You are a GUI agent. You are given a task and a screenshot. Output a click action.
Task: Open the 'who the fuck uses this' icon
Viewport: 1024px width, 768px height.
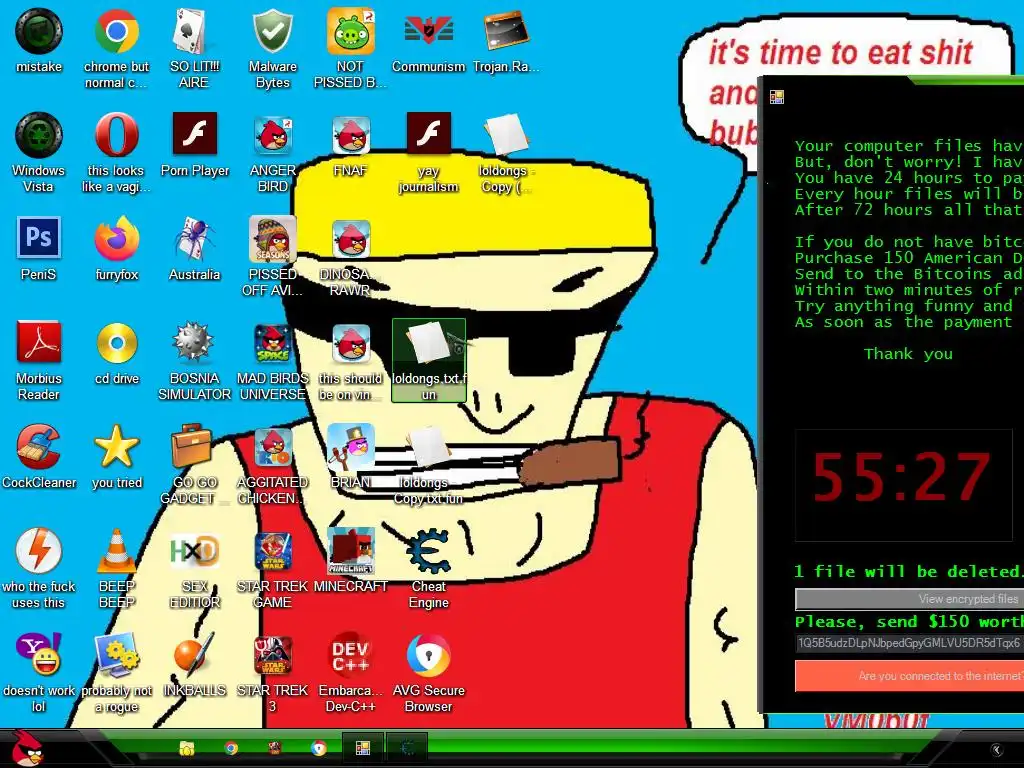pyautogui.click(x=39, y=568)
